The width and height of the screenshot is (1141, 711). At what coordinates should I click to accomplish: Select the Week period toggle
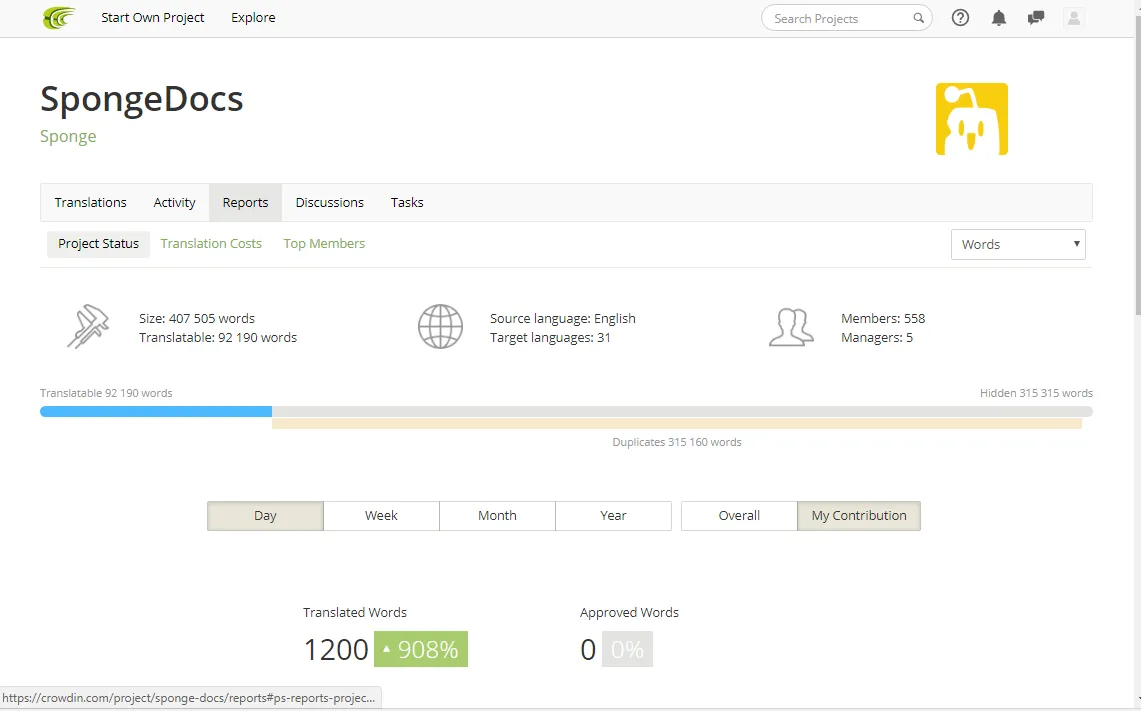point(381,515)
